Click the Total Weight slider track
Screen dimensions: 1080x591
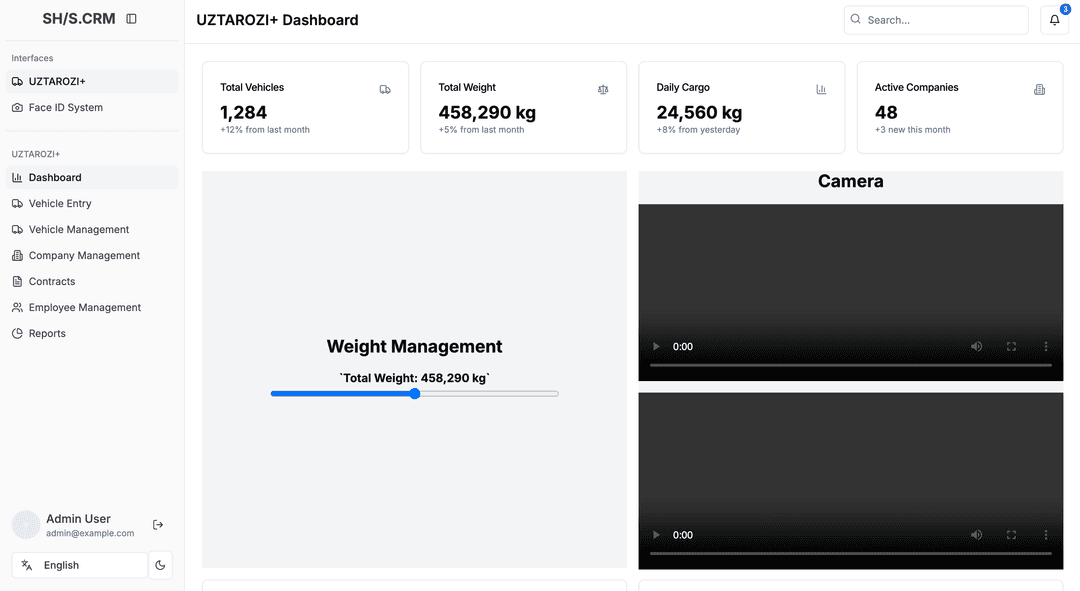tap(487, 394)
